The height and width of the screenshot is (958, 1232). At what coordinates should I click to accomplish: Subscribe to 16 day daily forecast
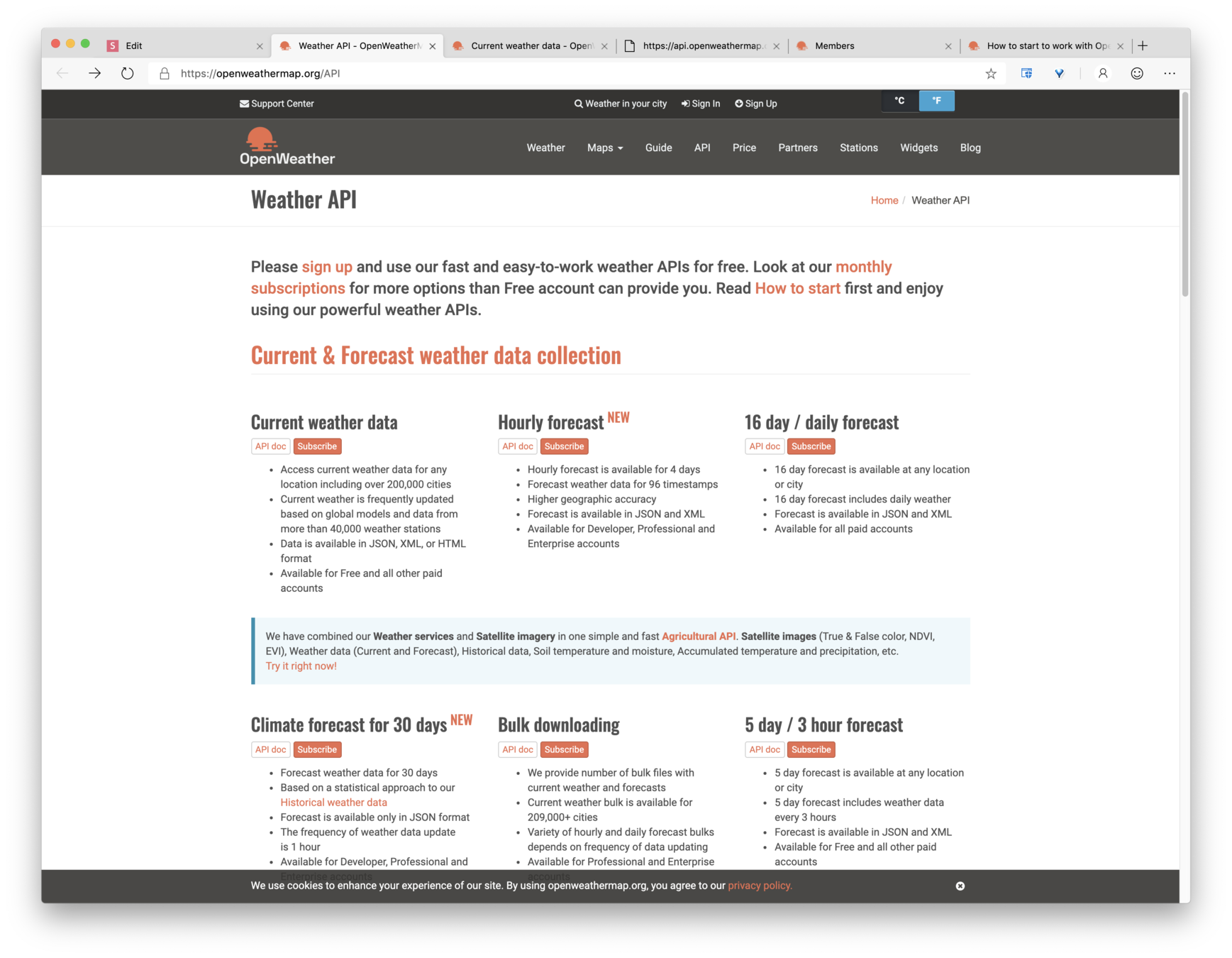(x=811, y=446)
